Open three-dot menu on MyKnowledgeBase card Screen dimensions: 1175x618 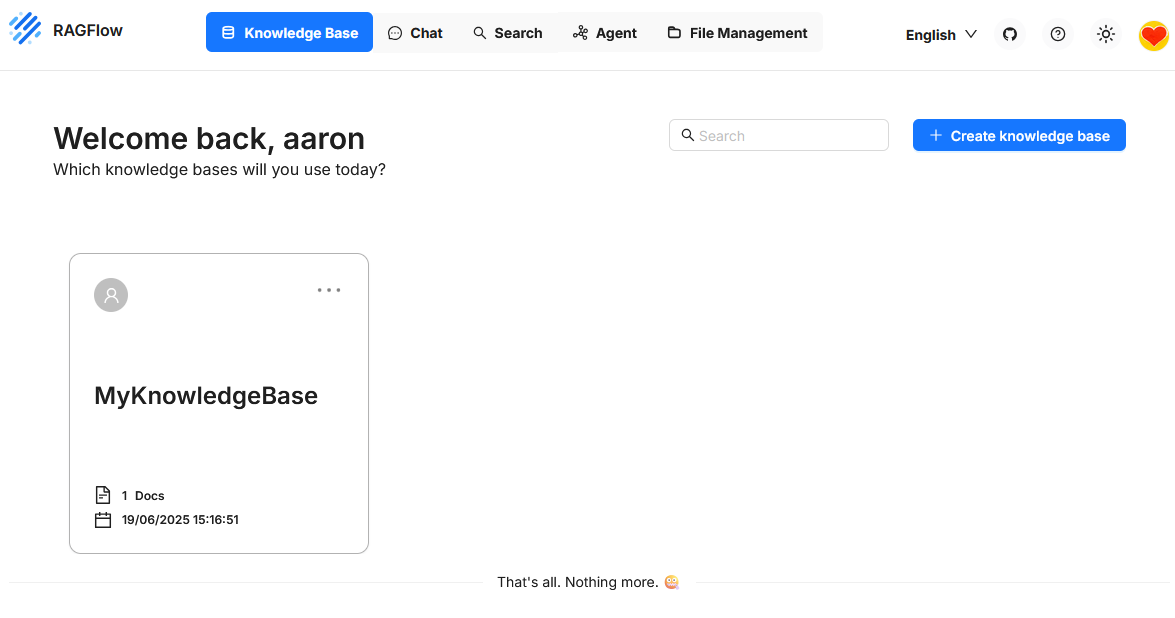tap(329, 290)
